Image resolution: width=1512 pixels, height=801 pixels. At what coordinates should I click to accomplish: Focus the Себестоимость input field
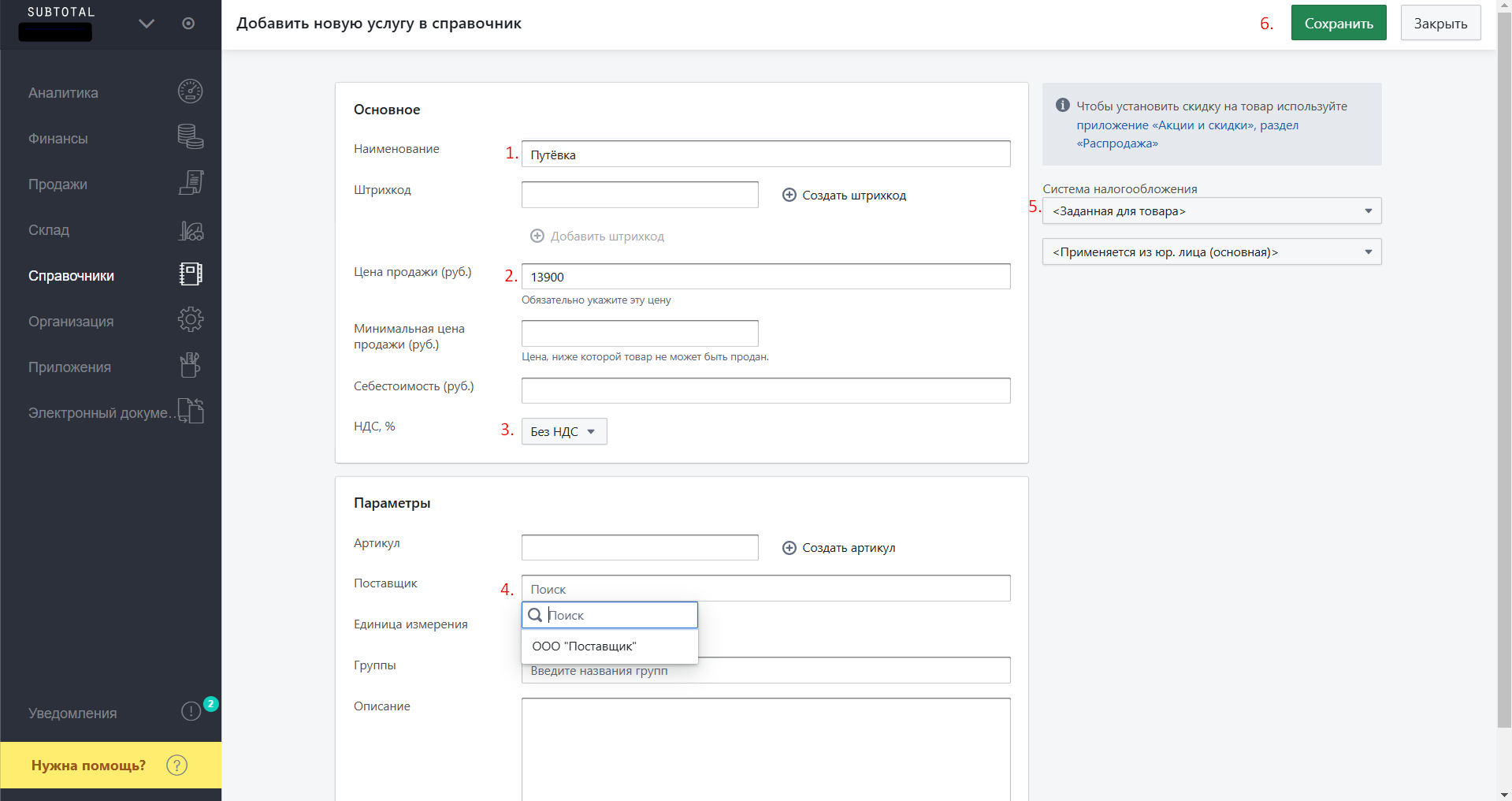point(766,390)
